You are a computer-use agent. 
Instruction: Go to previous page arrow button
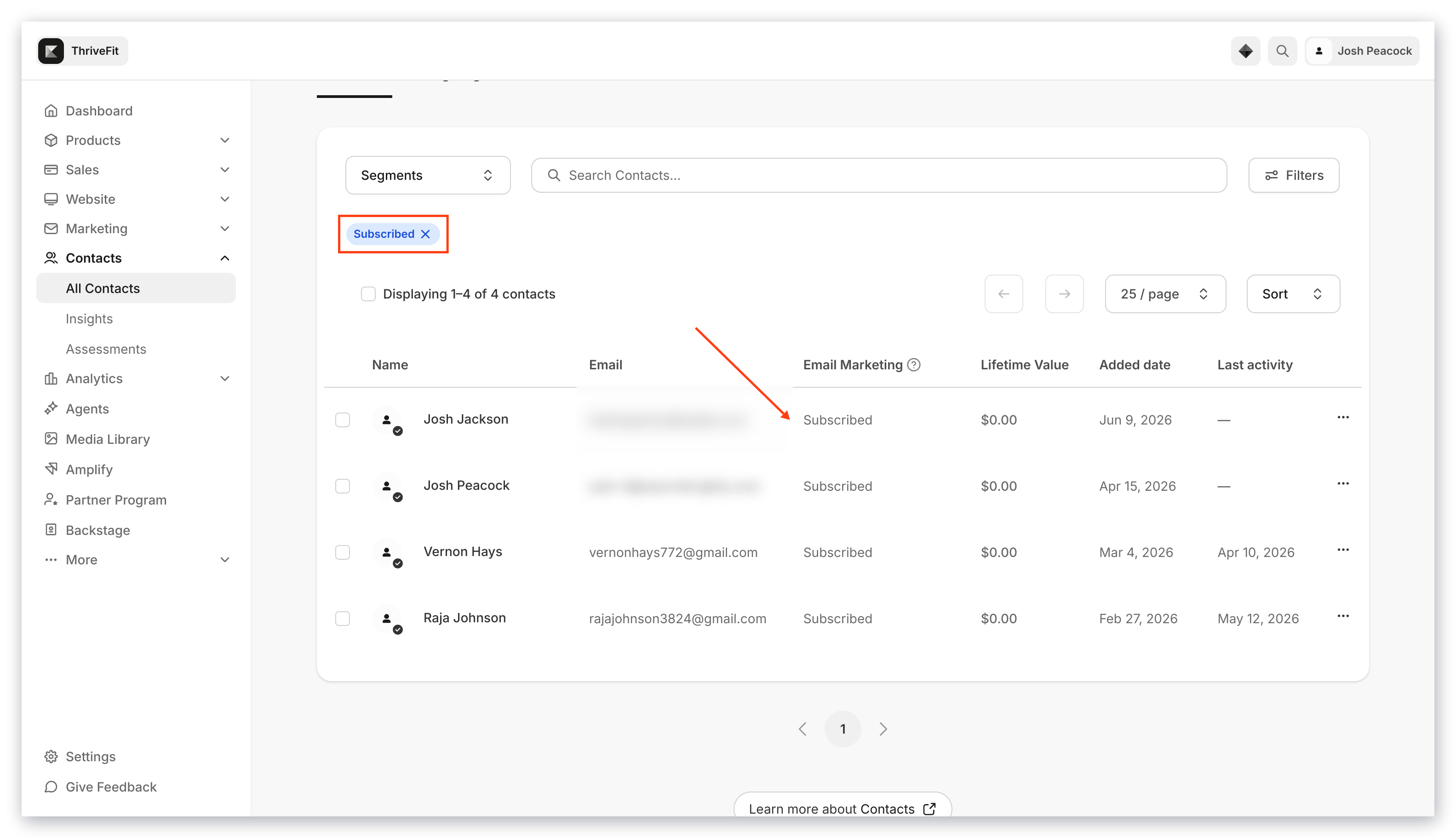coord(1003,293)
